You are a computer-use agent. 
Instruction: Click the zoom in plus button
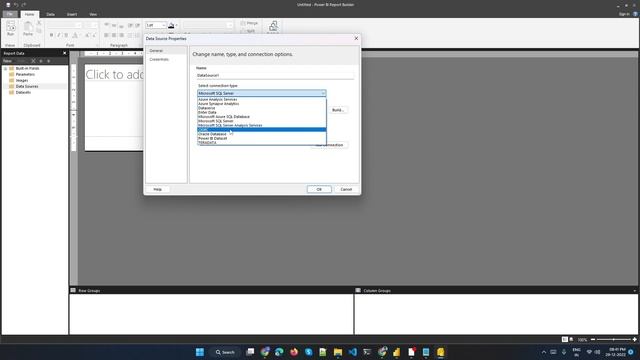(x=634, y=340)
